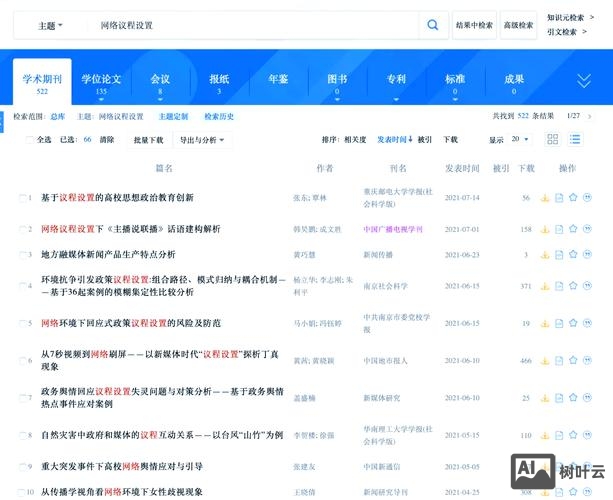Download 政务舆情回应议程设置失灵问题 article
613x500 pixels.
point(545,398)
